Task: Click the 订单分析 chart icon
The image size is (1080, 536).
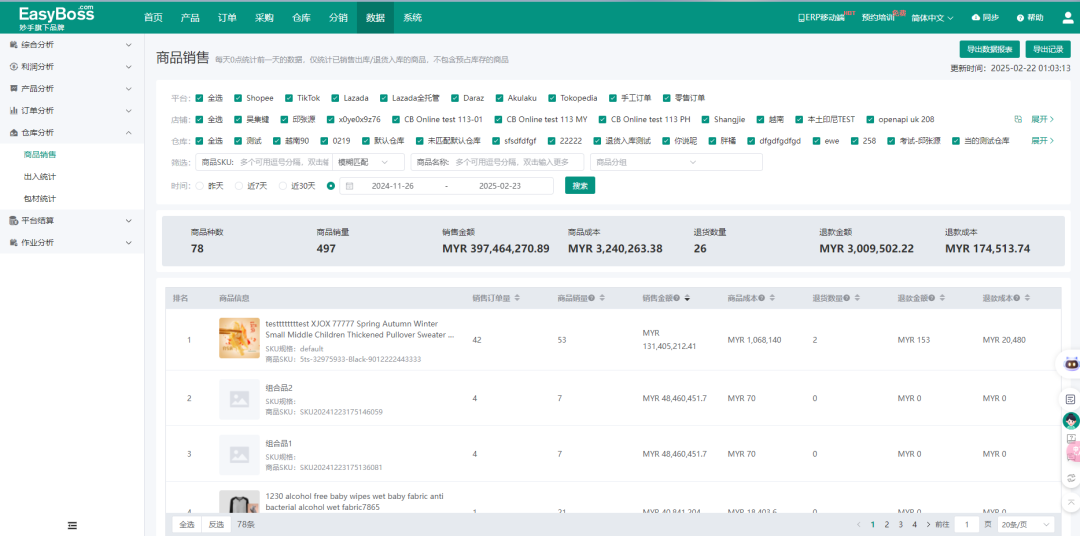Action: [14, 111]
